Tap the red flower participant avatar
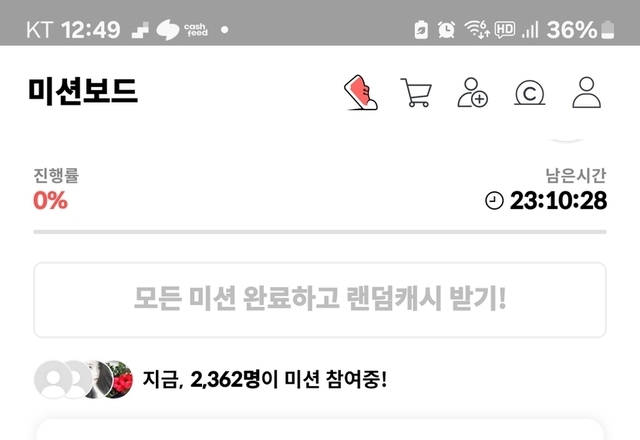 [119, 380]
